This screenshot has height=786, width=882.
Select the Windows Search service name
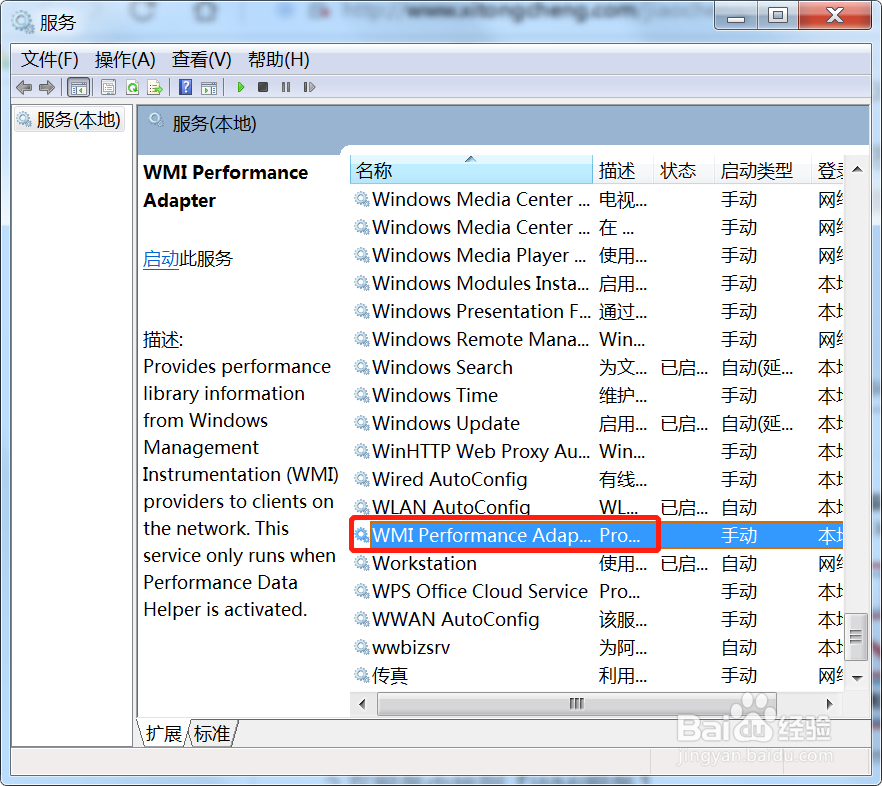point(442,367)
